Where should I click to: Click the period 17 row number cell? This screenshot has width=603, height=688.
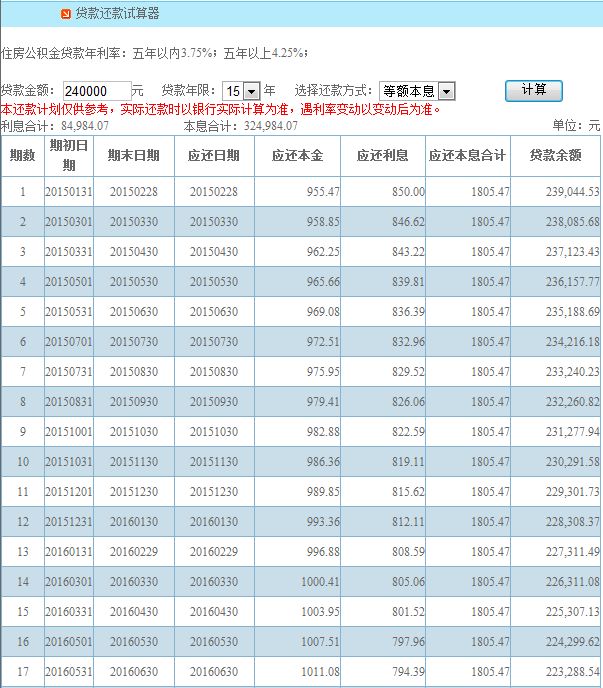click(x=22, y=672)
